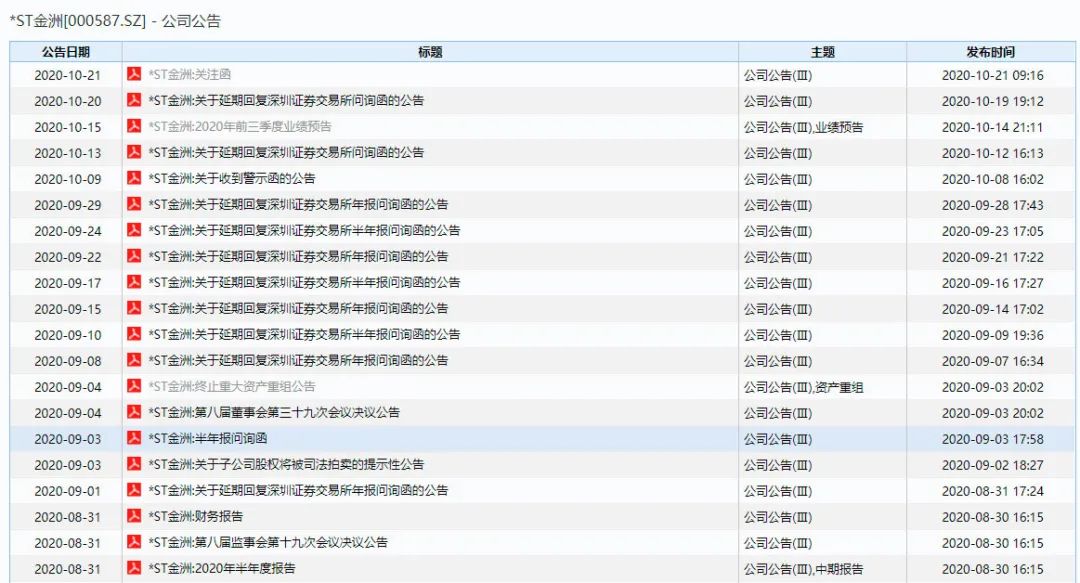The width and height of the screenshot is (1080, 583).
Task: Open the *ST金洲:关注函 title link
Action: (189, 74)
